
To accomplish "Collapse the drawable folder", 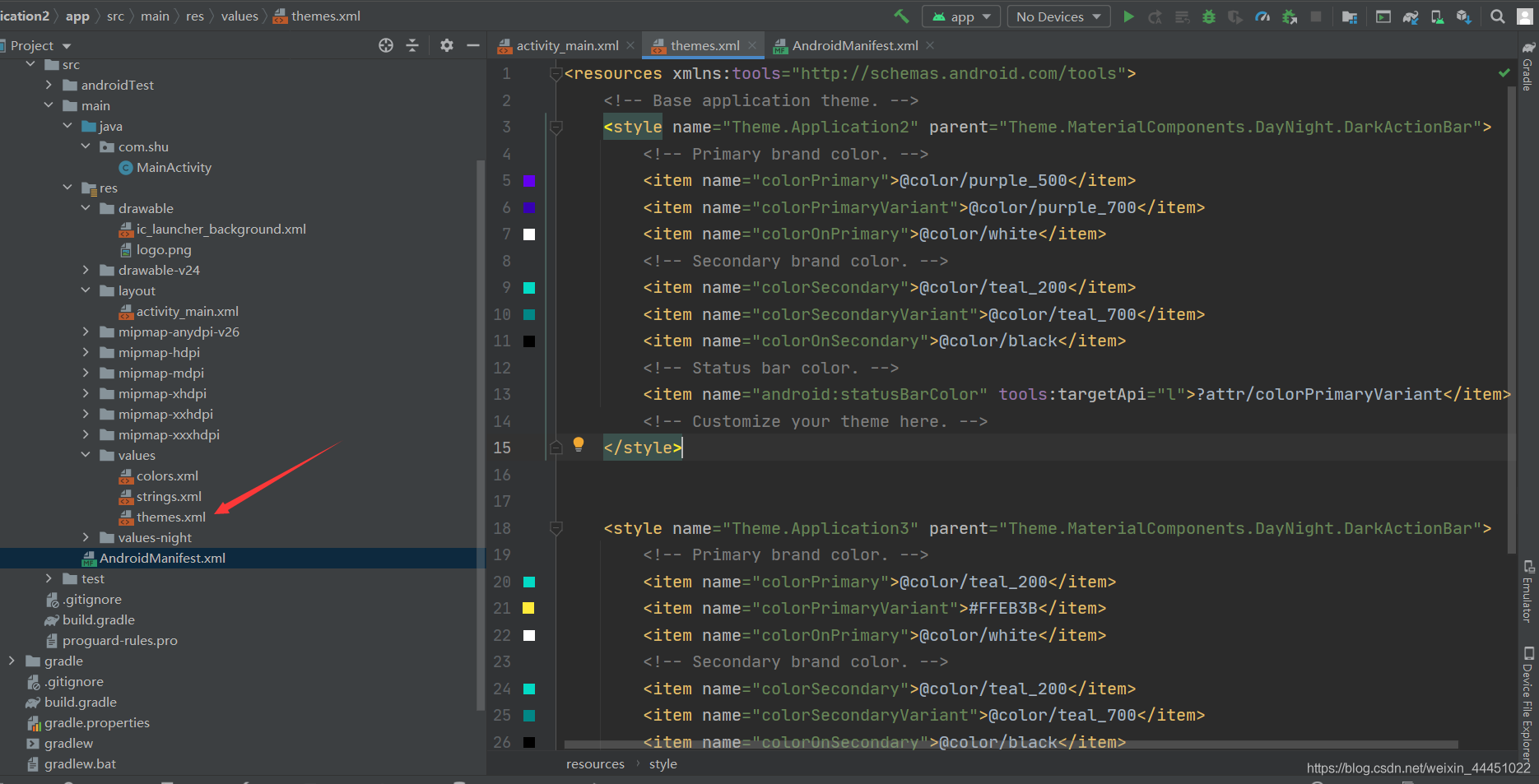I will coord(86,208).
